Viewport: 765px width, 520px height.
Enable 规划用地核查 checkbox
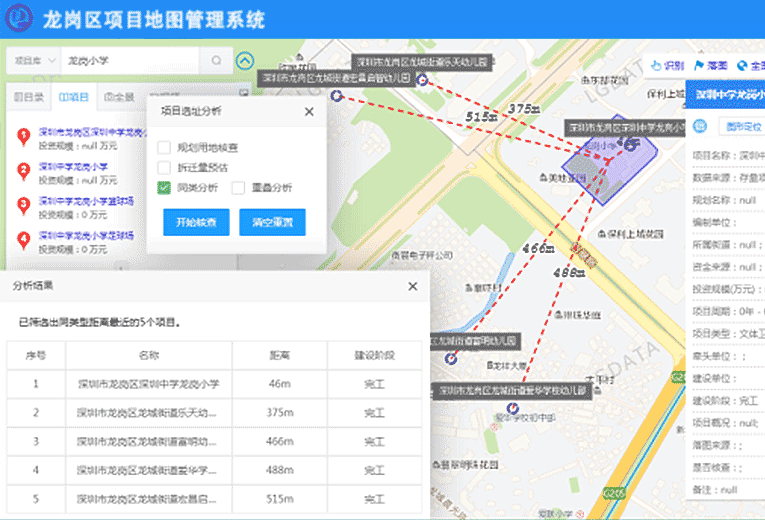[164, 147]
